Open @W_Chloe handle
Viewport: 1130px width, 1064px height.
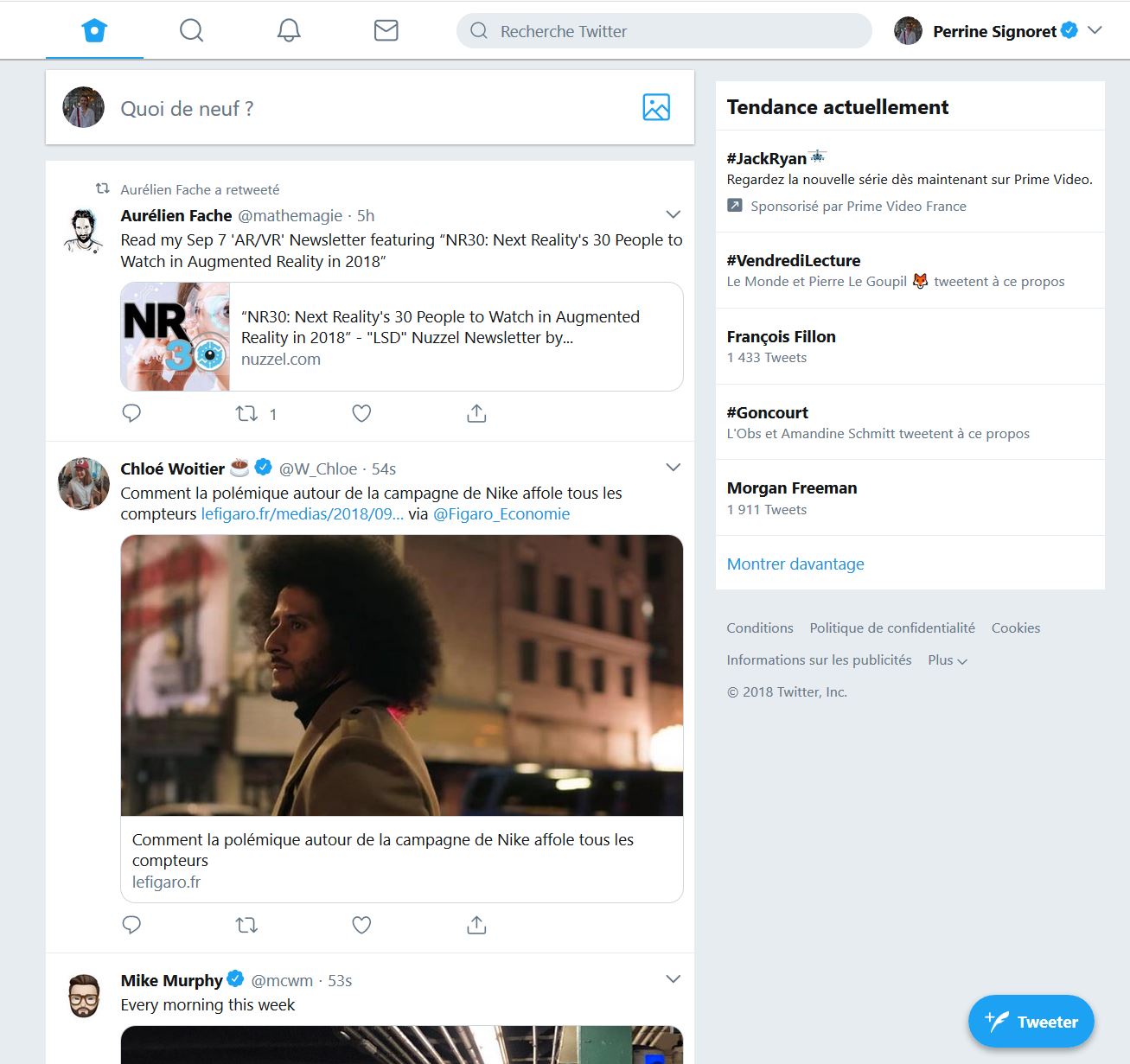(x=318, y=468)
